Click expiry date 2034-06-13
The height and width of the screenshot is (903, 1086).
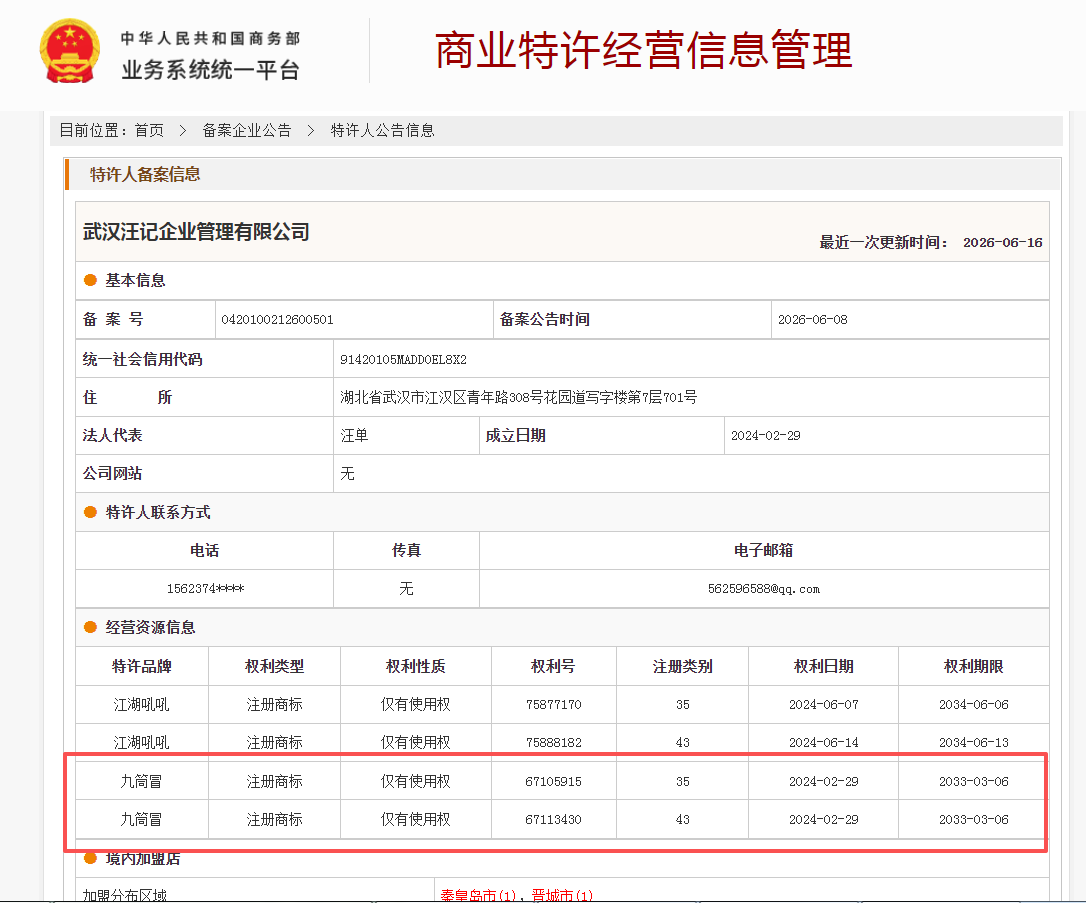pos(973,742)
